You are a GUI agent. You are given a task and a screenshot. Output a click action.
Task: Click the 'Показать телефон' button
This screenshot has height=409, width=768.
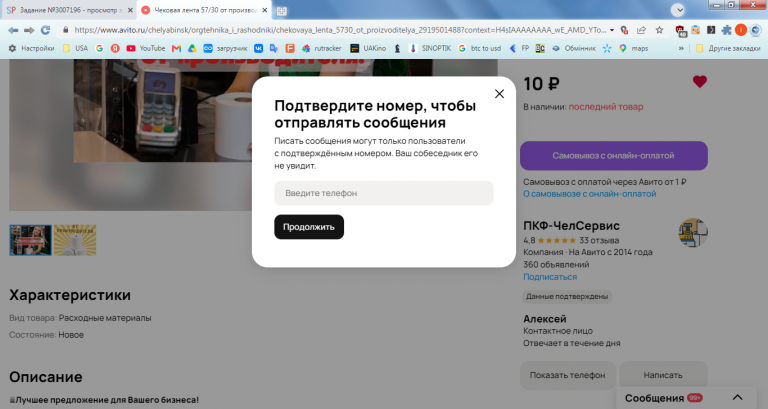[x=567, y=375]
